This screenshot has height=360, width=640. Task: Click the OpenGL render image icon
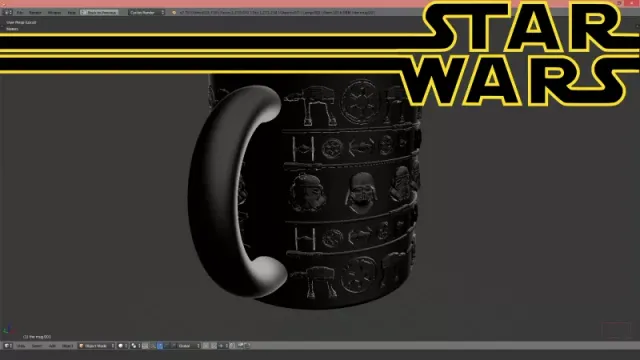(x=241, y=346)
